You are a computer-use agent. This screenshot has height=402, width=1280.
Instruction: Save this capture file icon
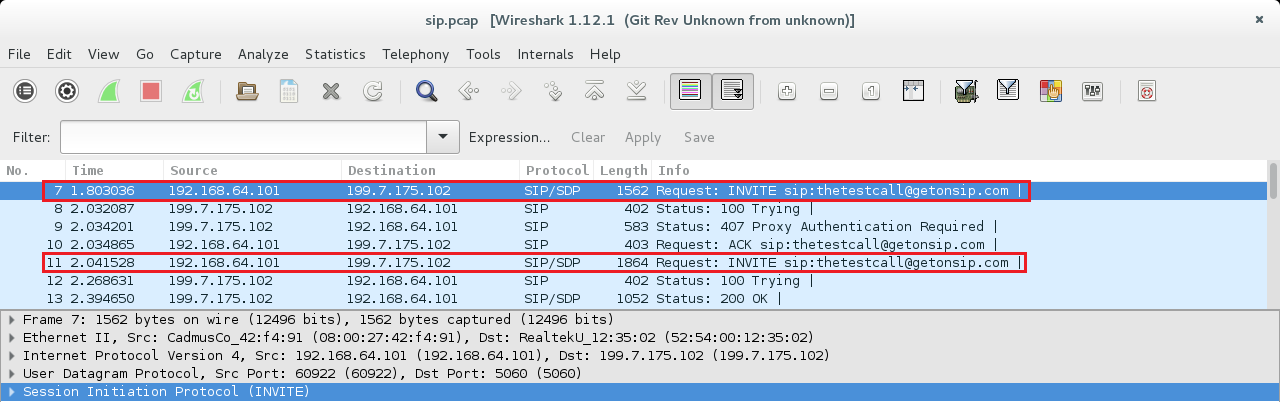(288, 91)
